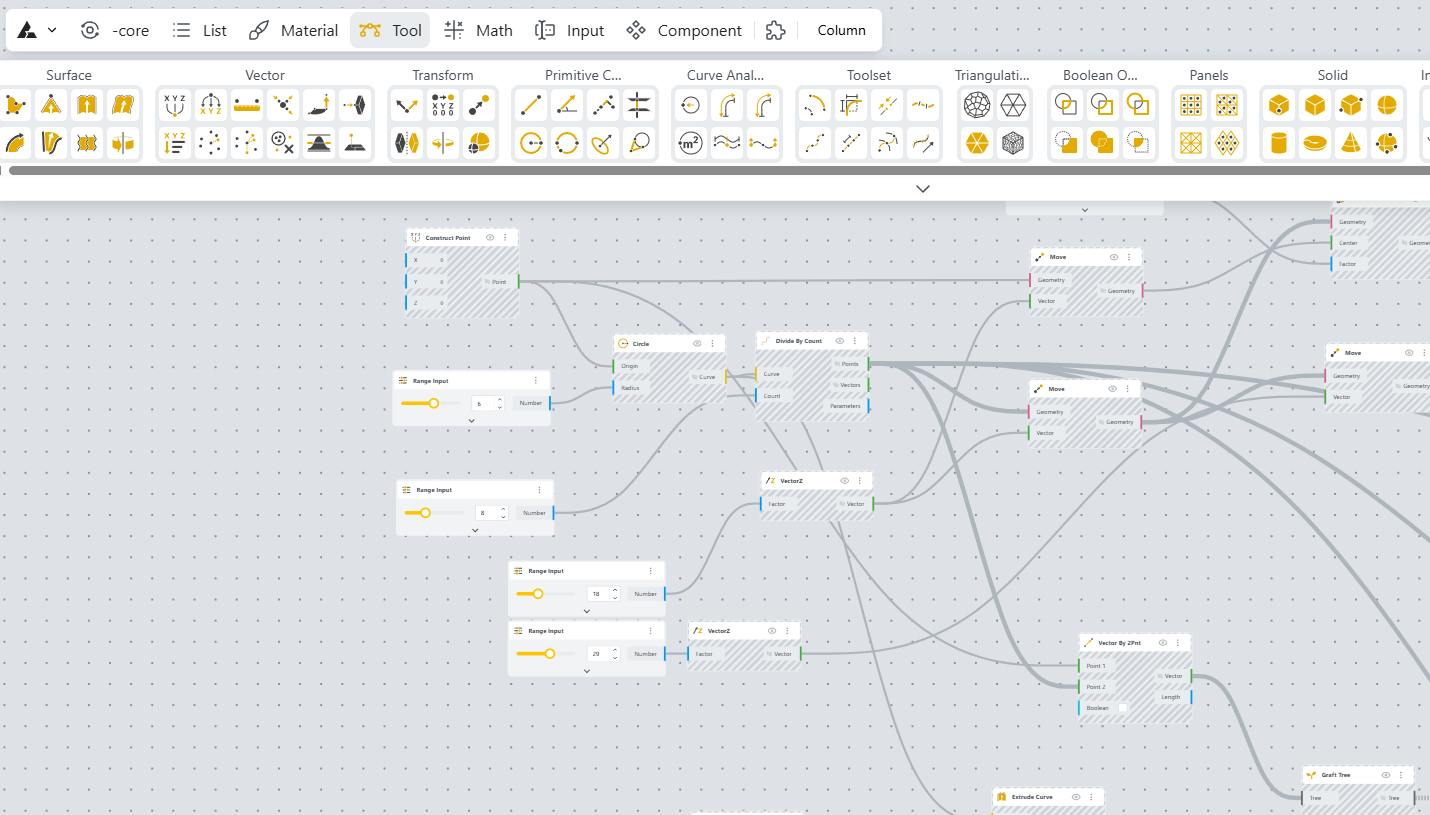Select the two-point Line primitive curve tool
The height and width of the screenshot is (815, 1430).
click(x=531, y=105)
